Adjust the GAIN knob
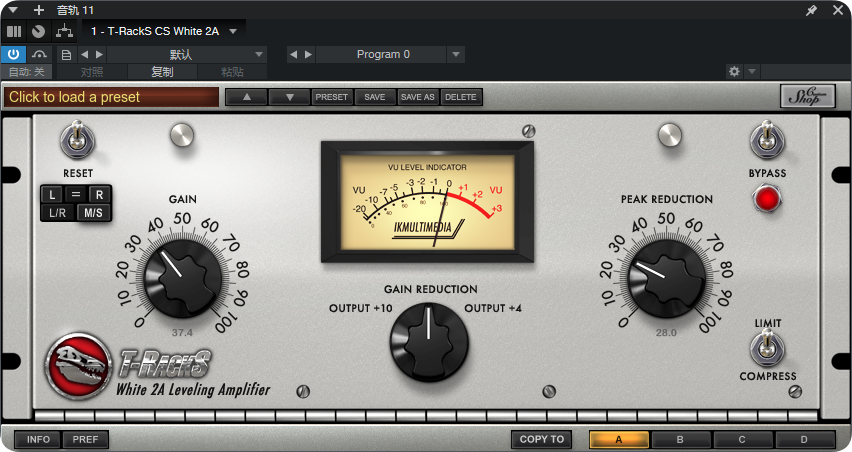 183,278
